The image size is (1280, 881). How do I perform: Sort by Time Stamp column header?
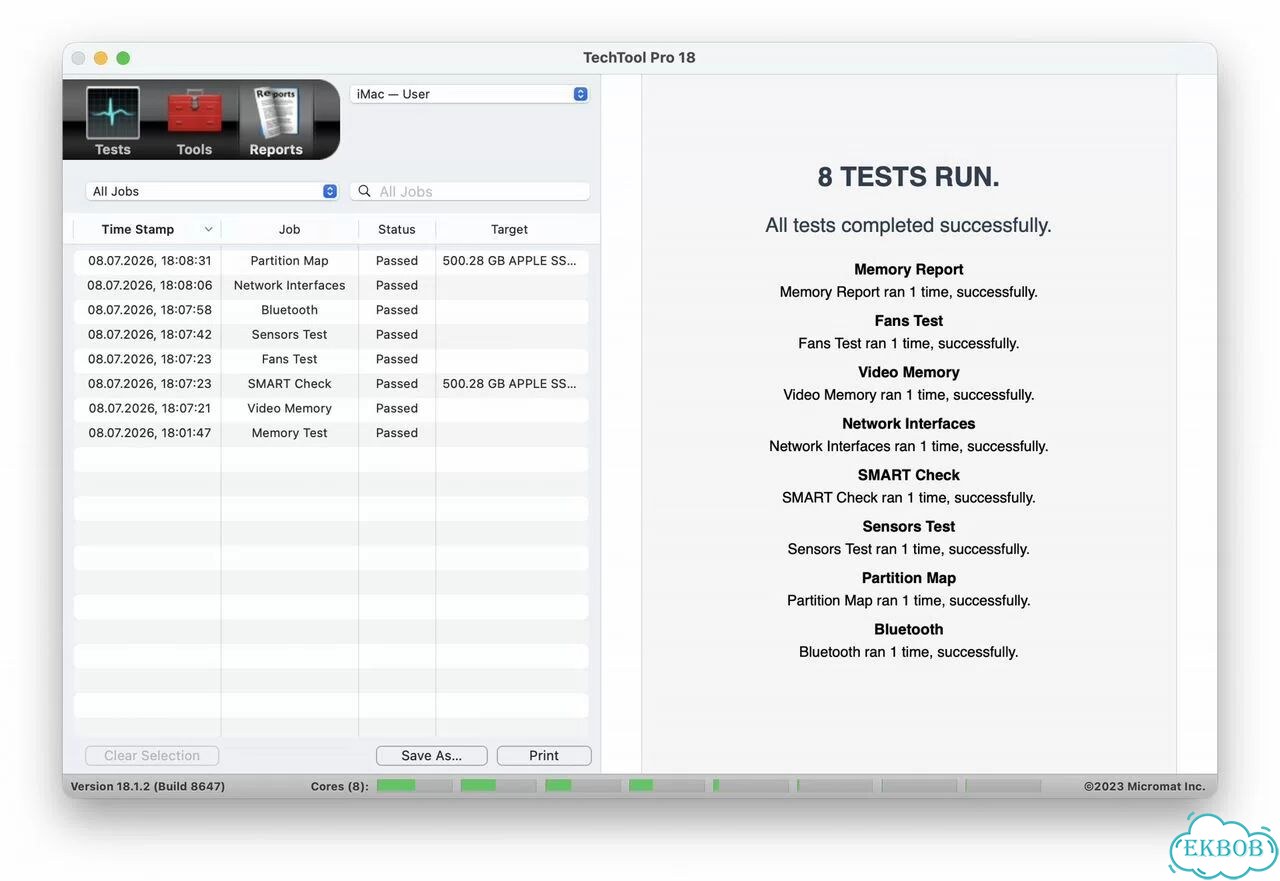pos(138,229)
